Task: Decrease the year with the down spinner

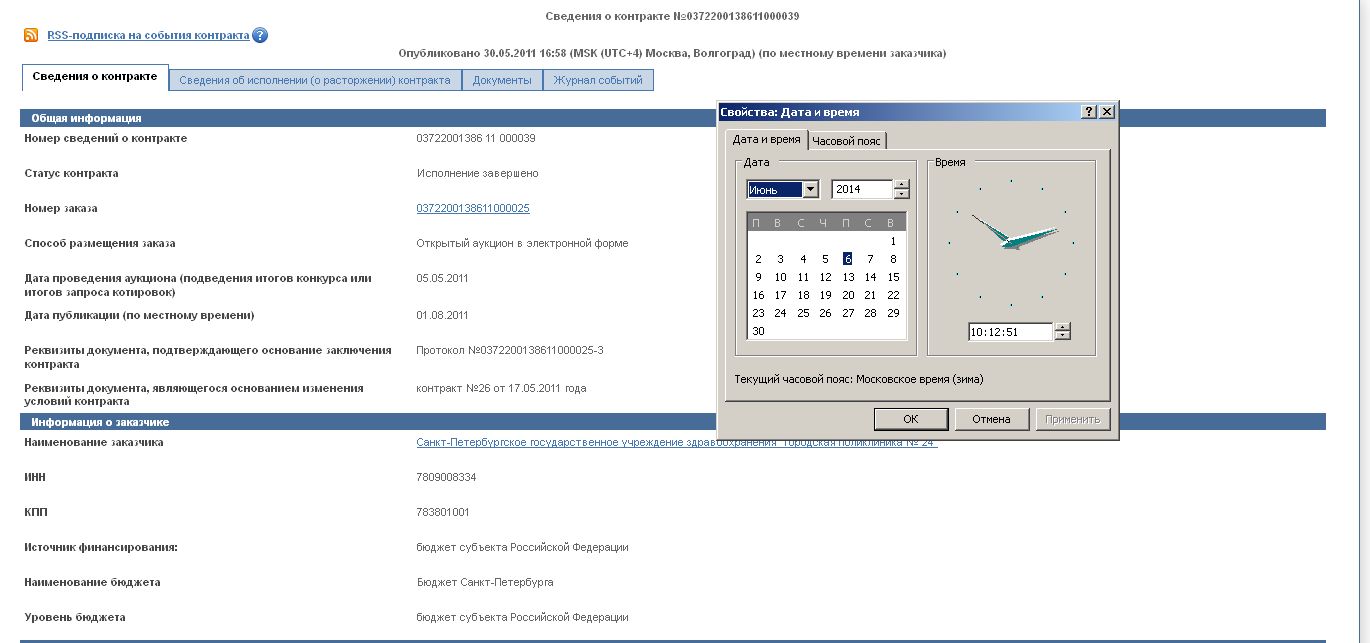Action: coord(902,194)
